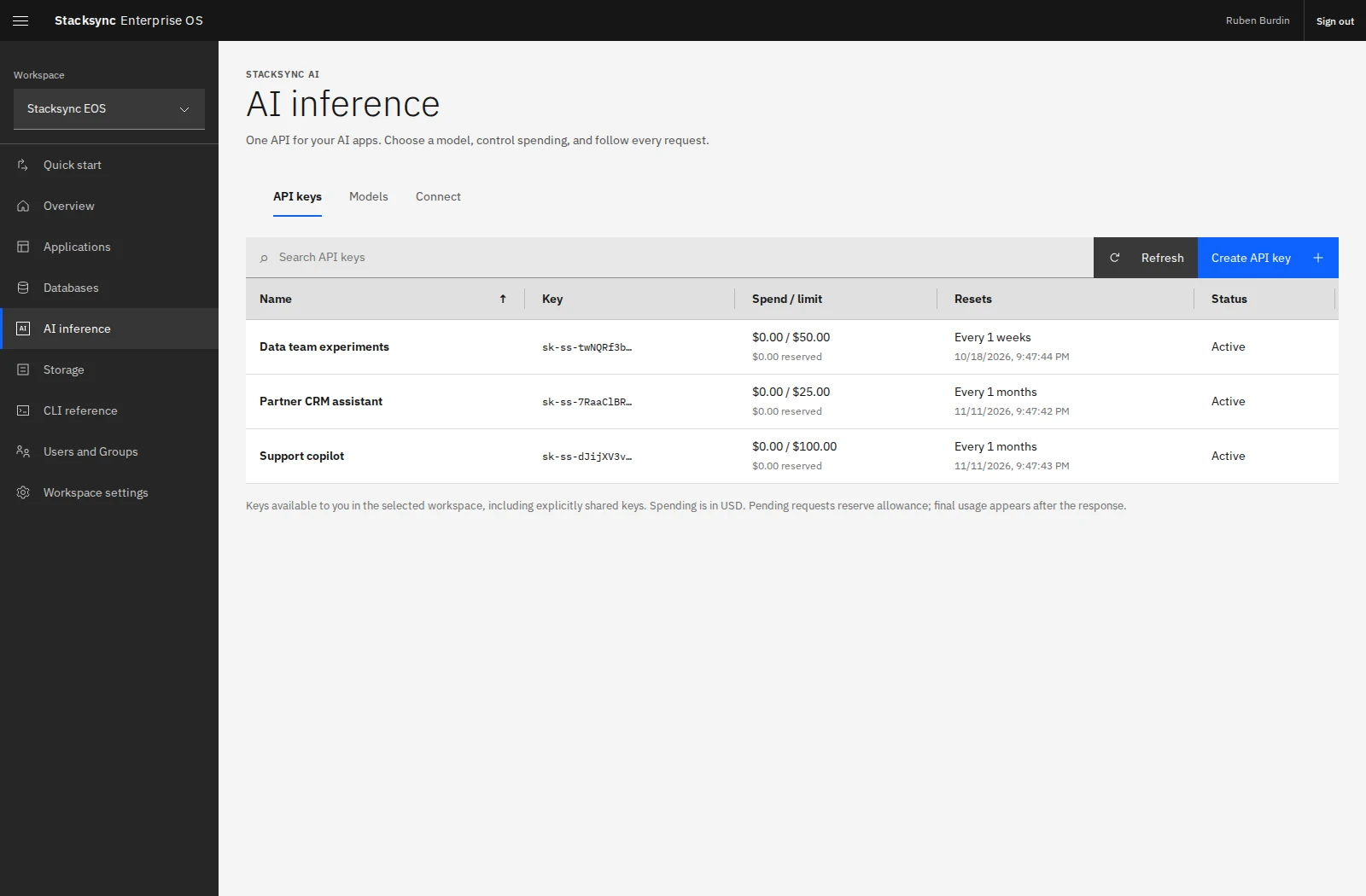Click Sign out link

(x=1334, y=20)
